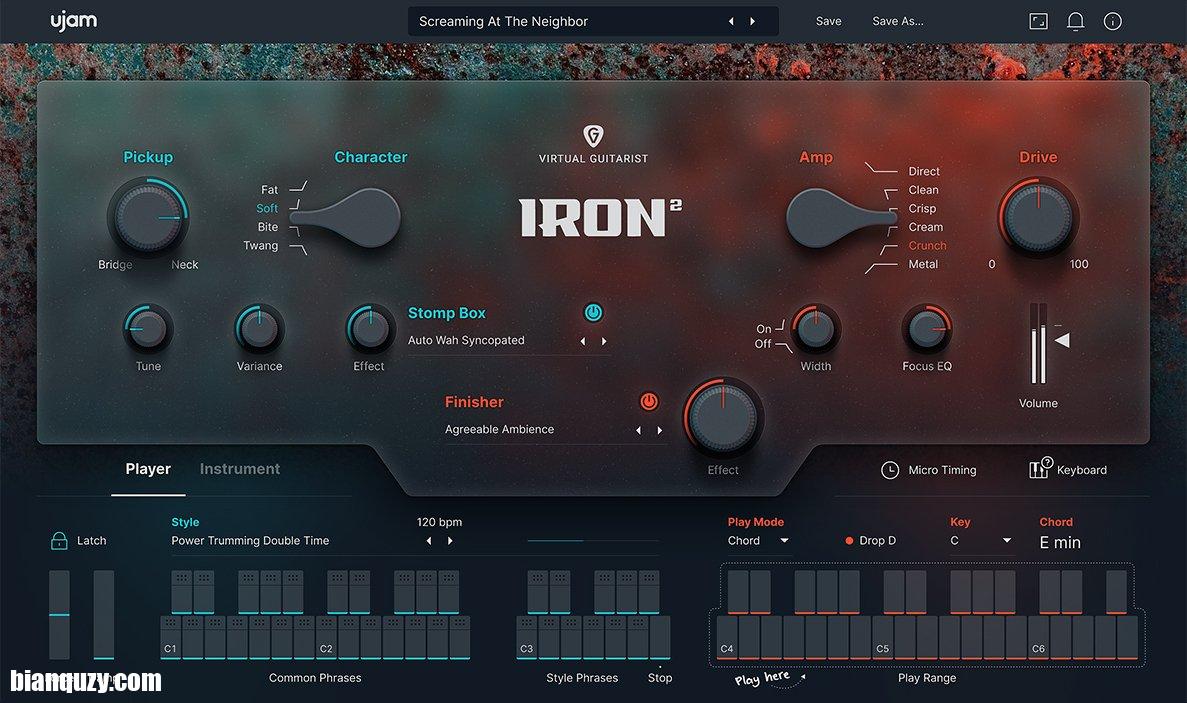Click the Latch button label
This screenshot has height=703, width=1187.
92,540
